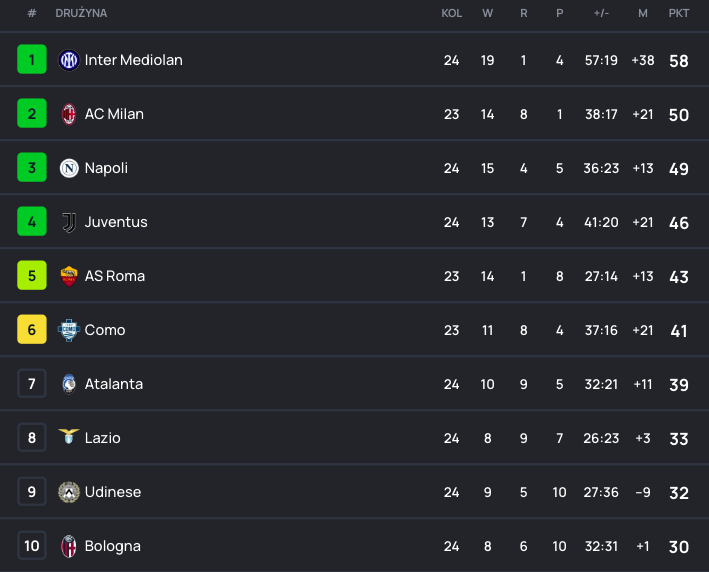Click the Lazio eagle crest
This screenshot has width=709, height=572.
pyautogui.click(x=69, y=436)
